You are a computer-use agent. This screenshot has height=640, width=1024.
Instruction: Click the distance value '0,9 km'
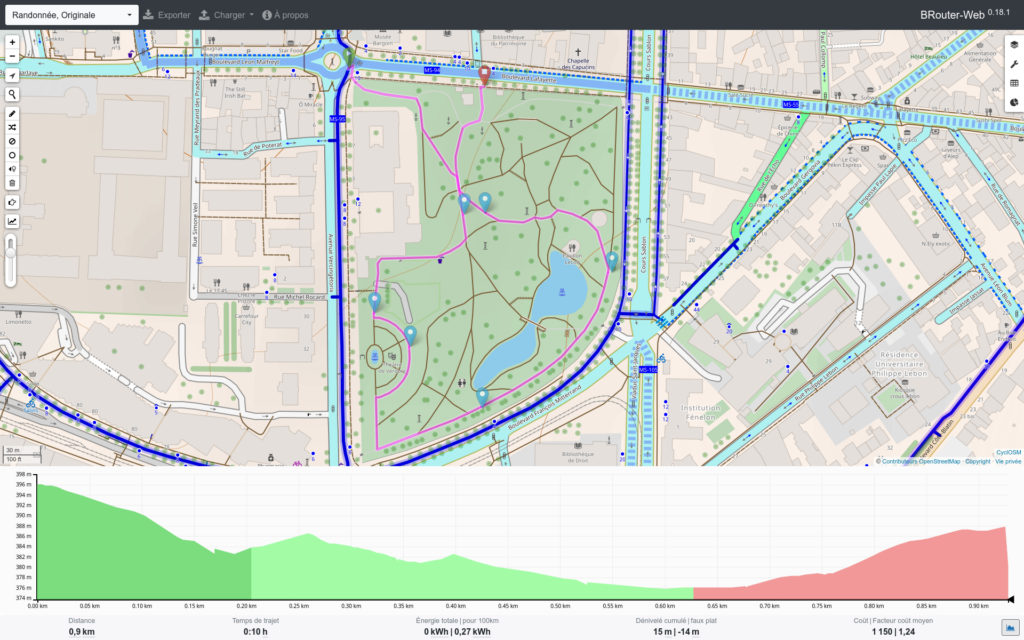point(82,632)
